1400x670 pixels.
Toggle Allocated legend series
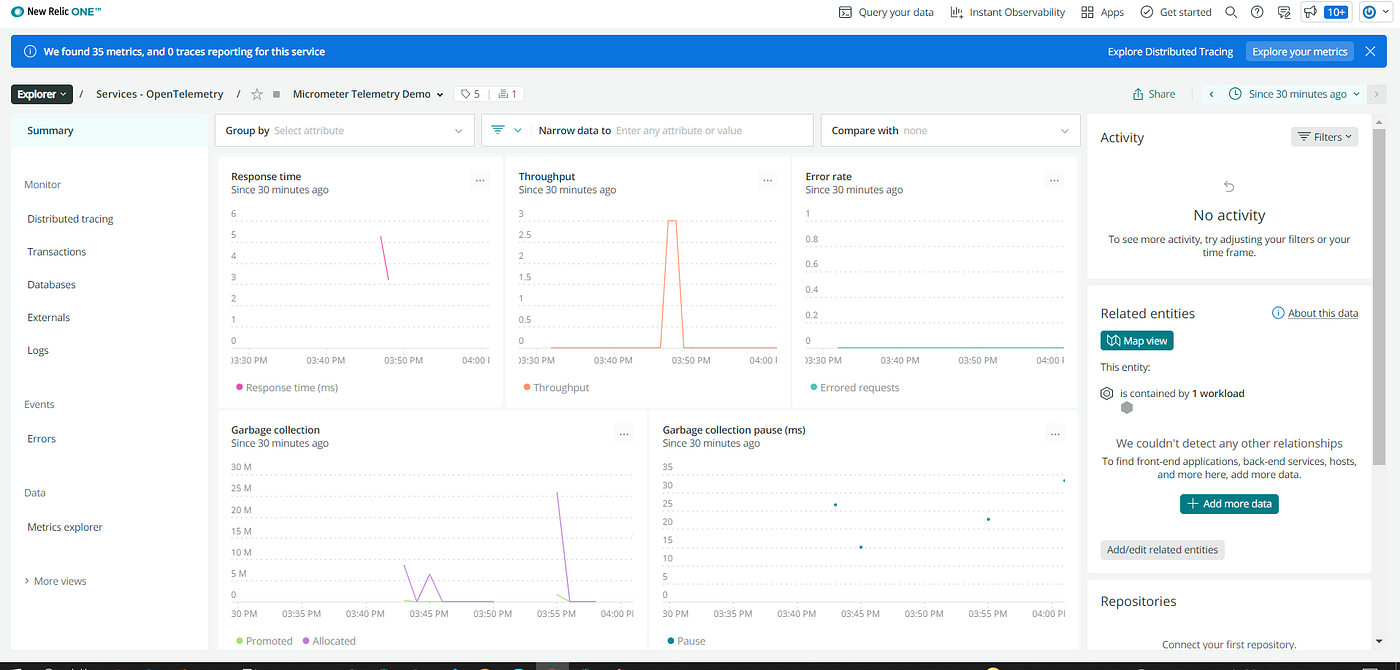tap(328, 641)
